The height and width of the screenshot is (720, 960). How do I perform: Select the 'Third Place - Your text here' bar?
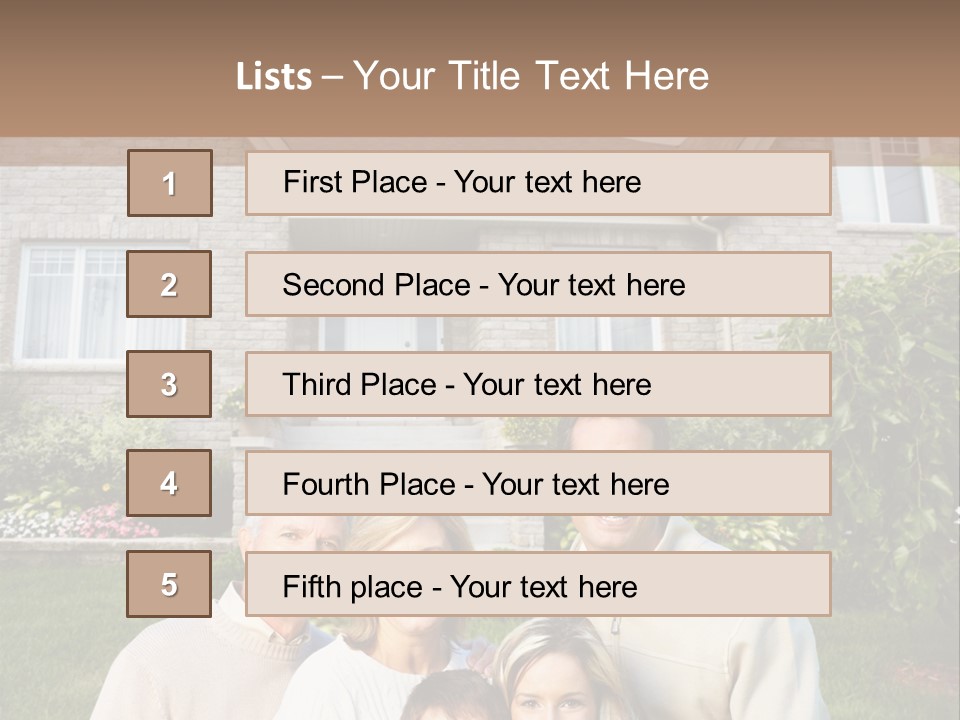click(538, 384)
